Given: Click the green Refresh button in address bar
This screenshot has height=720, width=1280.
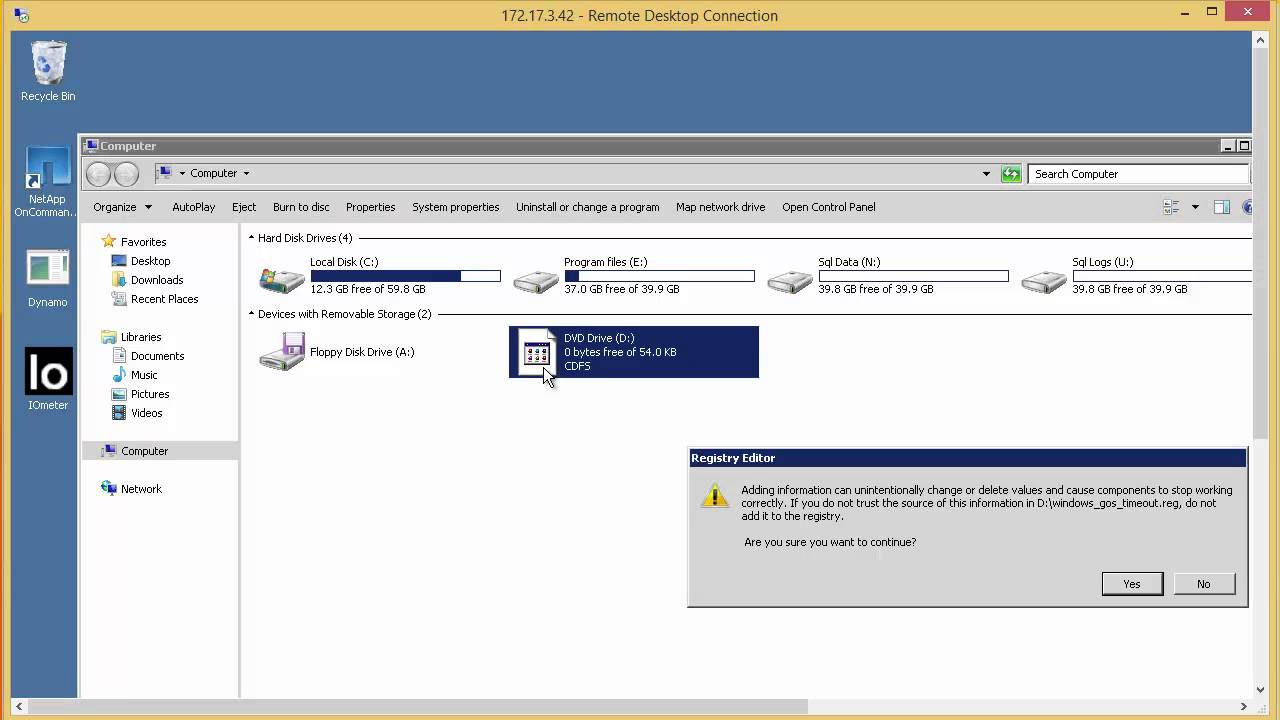Looking at the screenshot, I should point(1012,174).
